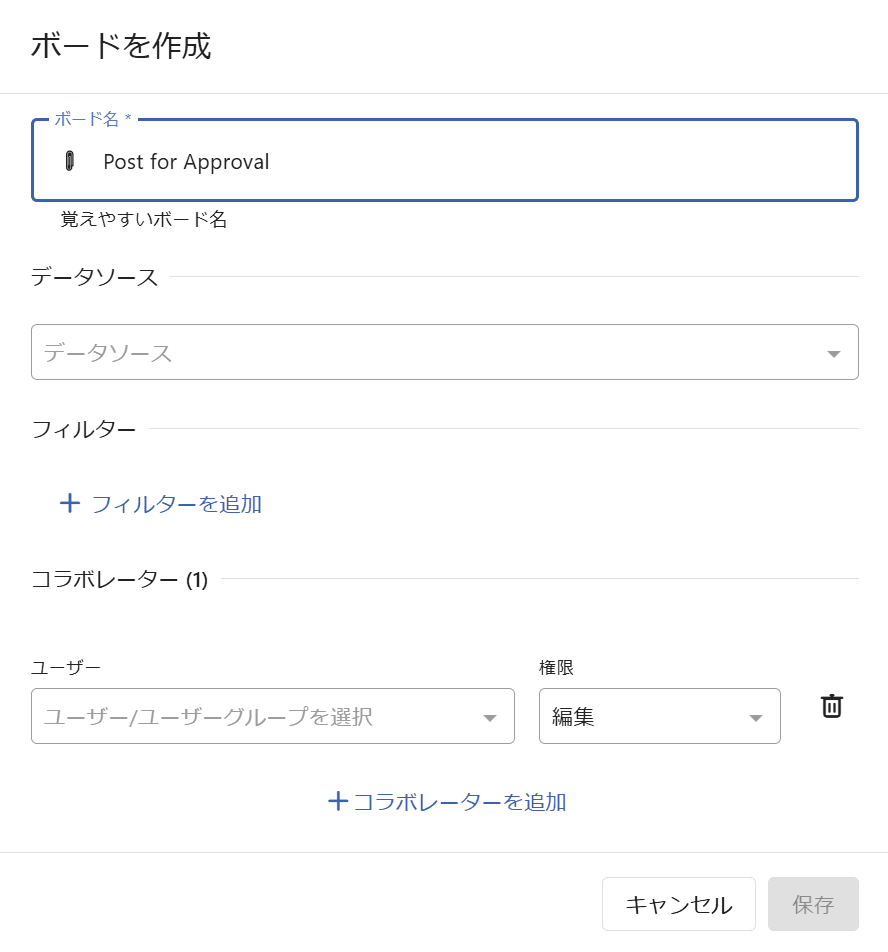Focus the ボード名 field containing Post for Approval
Image resolution: width=888 pixels, height=952 pixels.
[445, 160]
